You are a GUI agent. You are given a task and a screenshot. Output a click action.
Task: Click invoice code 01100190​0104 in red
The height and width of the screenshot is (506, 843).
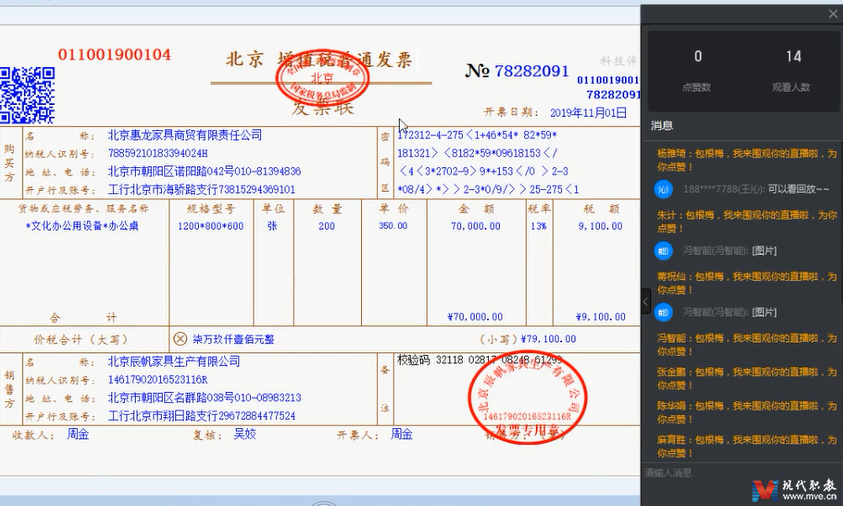coord(115,55)
